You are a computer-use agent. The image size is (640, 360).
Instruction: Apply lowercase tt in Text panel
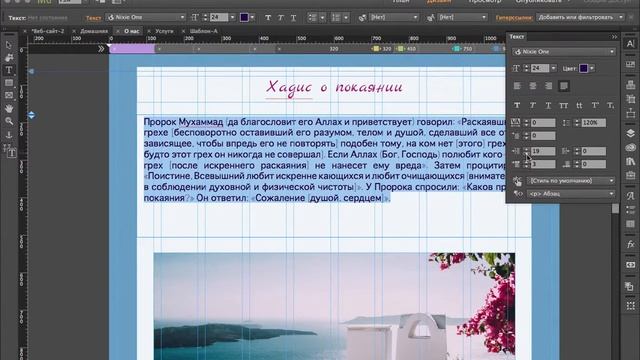579,105
